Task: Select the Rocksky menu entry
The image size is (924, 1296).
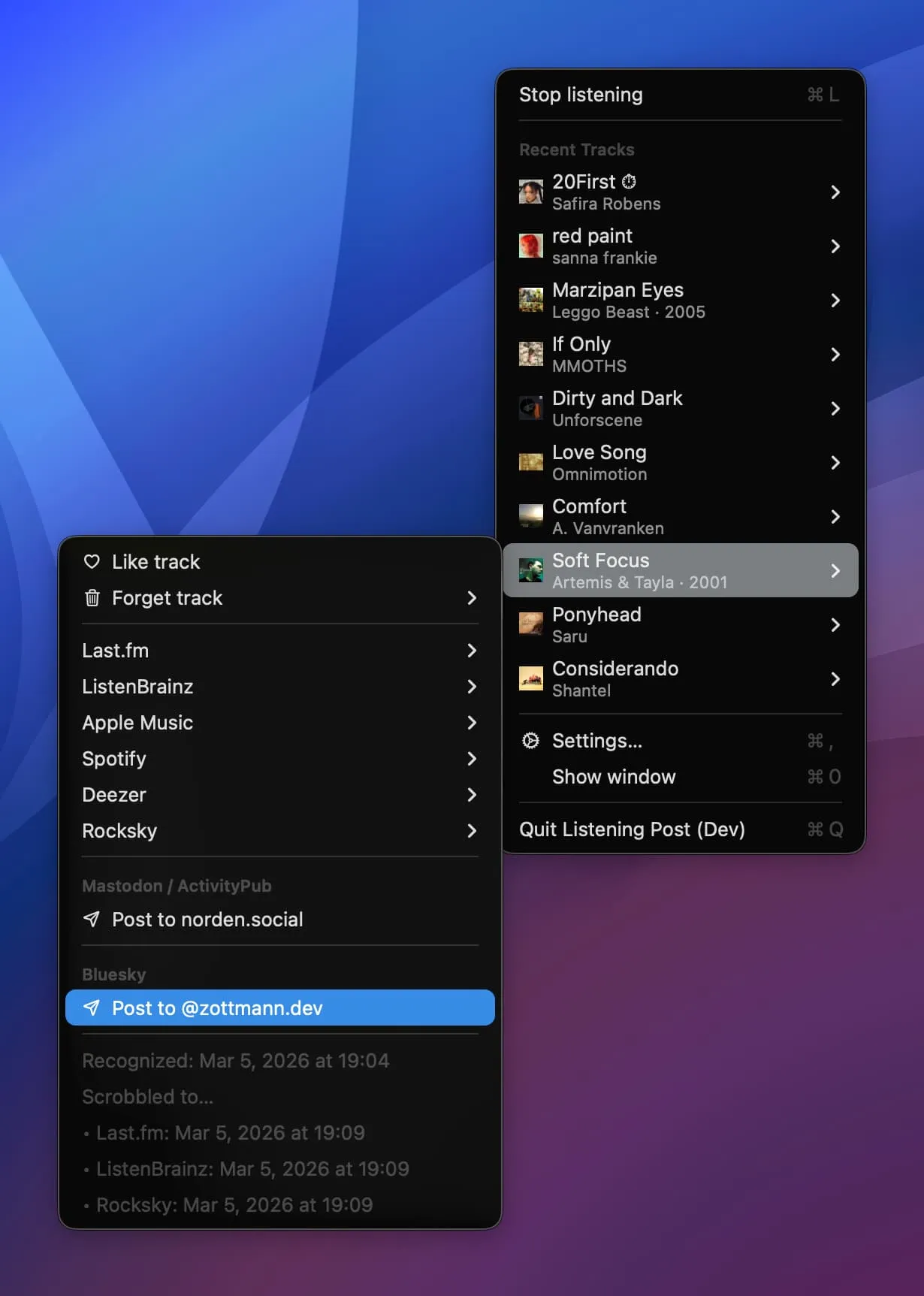Action: [280, 831]
